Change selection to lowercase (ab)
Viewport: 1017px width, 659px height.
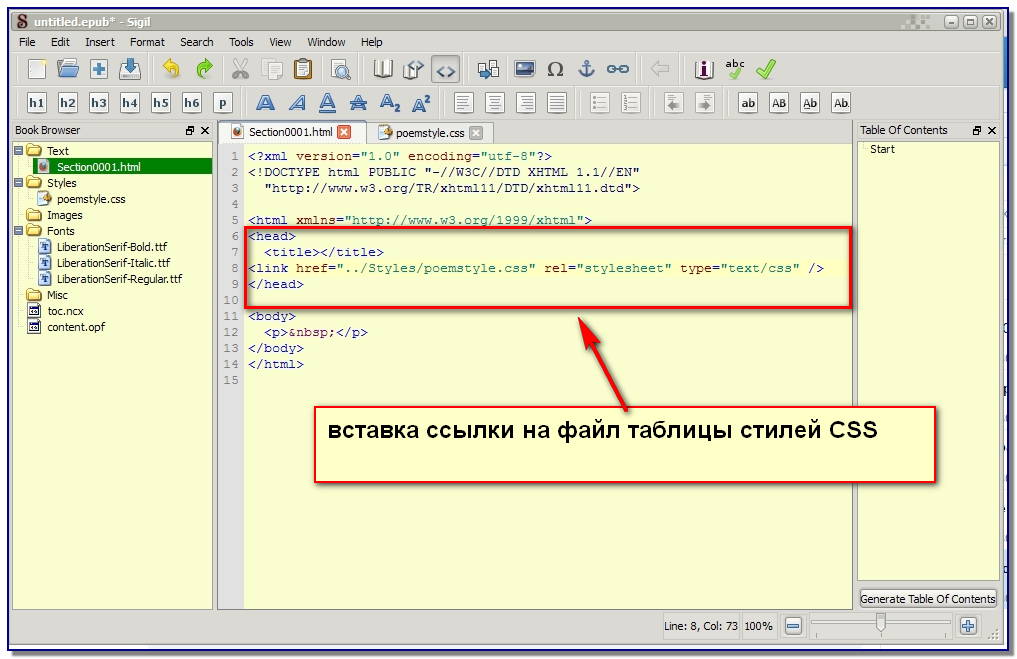point(748,102)
